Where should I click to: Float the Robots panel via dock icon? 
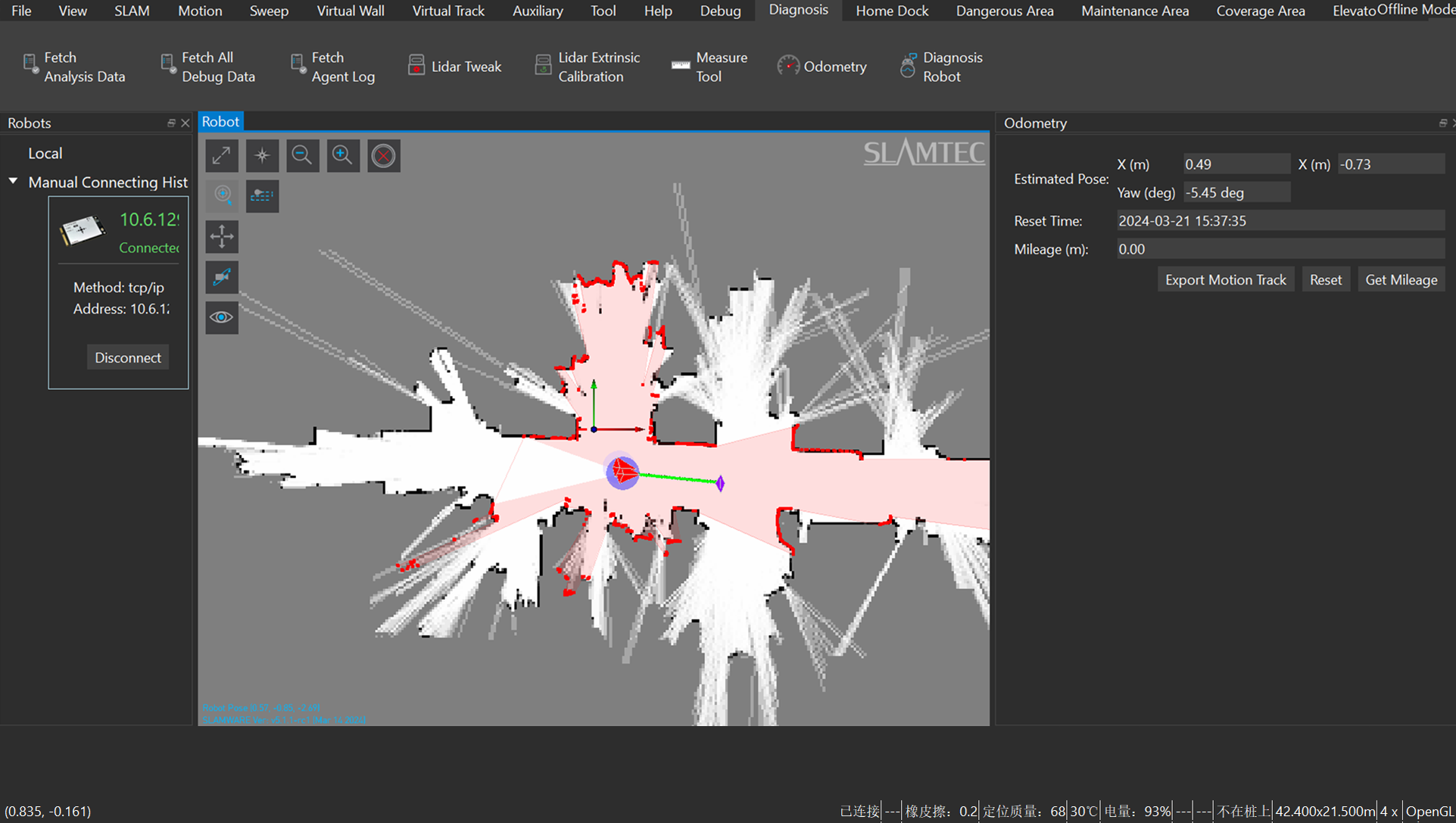171,123
